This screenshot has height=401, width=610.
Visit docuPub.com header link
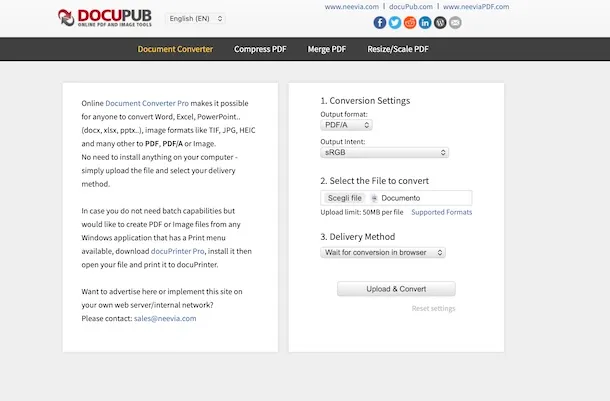(411, 7)
